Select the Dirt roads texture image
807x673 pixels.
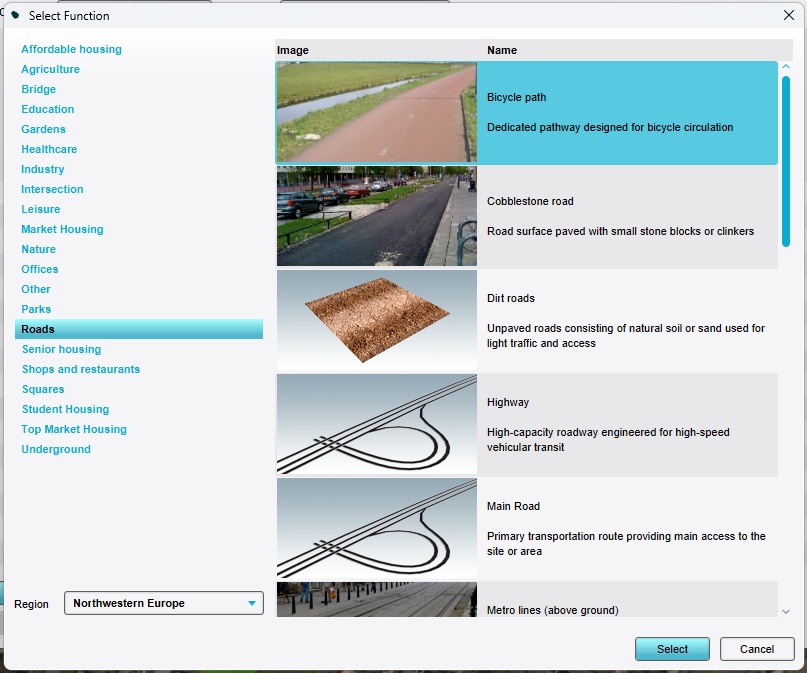pos(377,320)
